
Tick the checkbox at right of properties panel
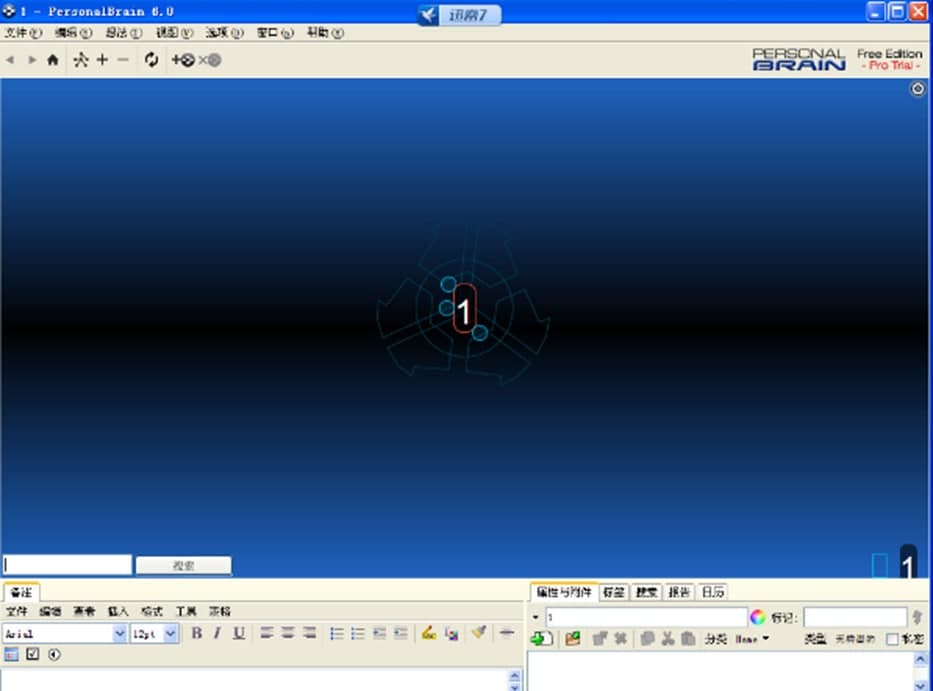(x=892, y=639)
